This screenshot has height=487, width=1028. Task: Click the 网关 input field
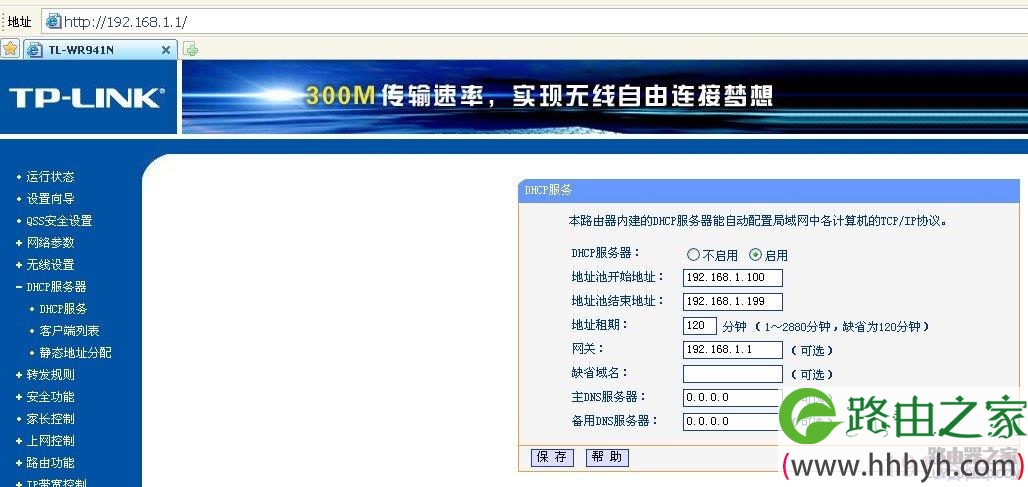pos(732,349)
